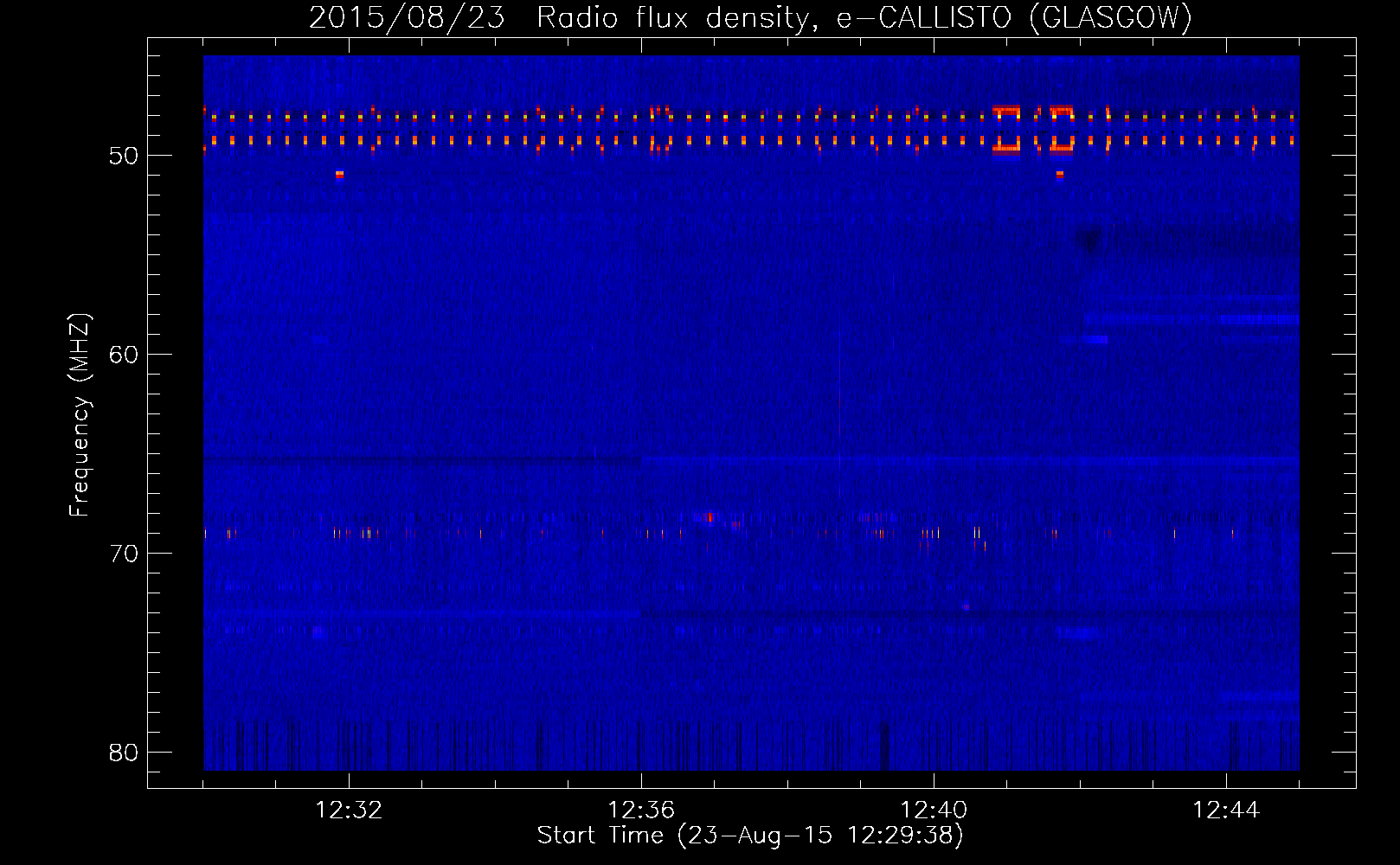
Task: Click the 12:40 time tick label
Action: click(934, 811)
